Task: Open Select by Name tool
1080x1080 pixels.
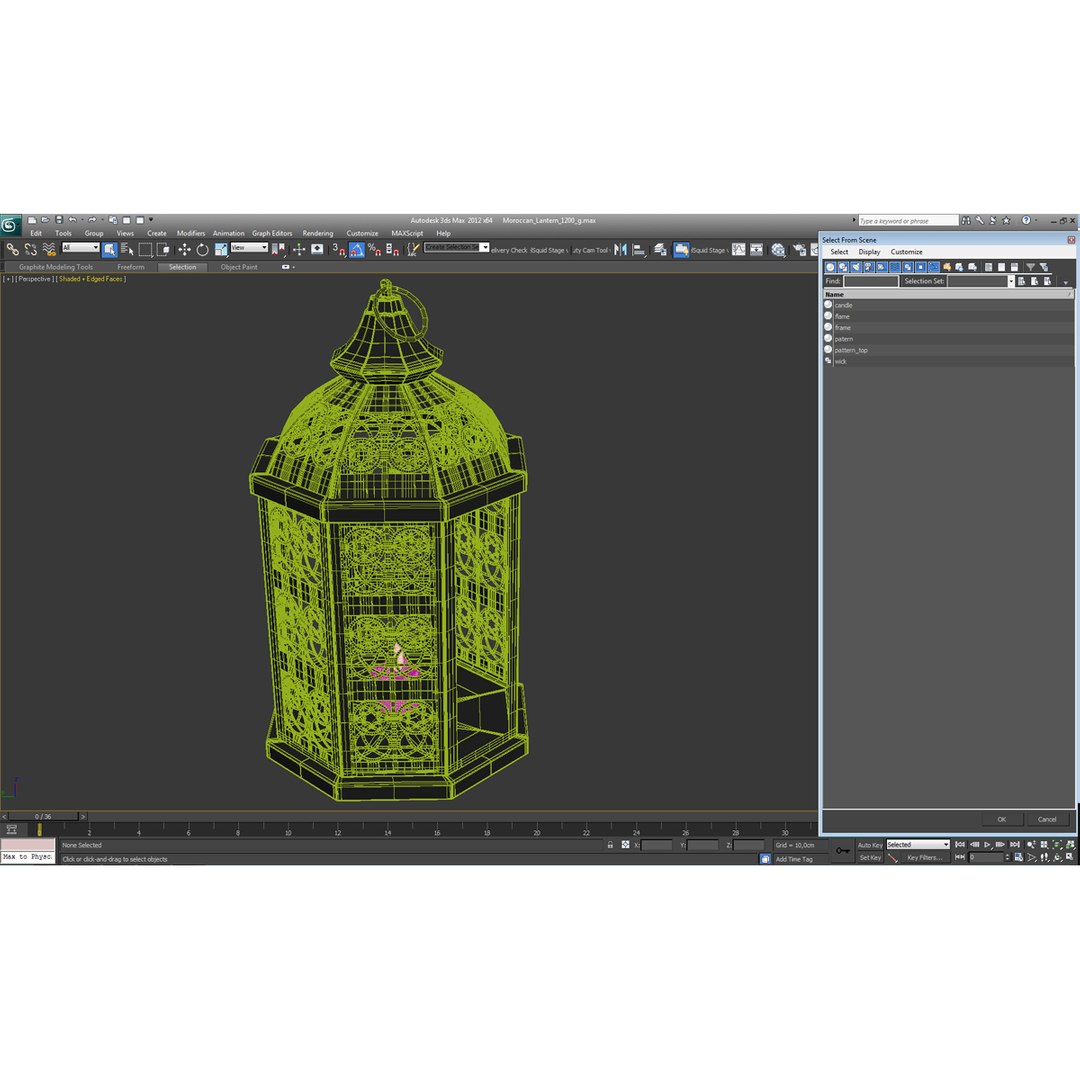Action: tap(127, 249)
